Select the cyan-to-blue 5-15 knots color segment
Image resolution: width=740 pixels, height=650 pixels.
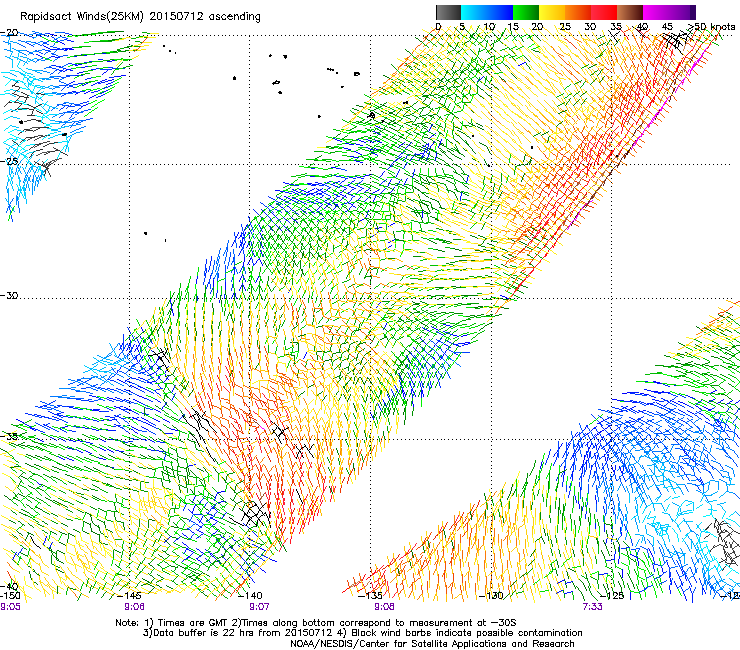click(487, 12)
